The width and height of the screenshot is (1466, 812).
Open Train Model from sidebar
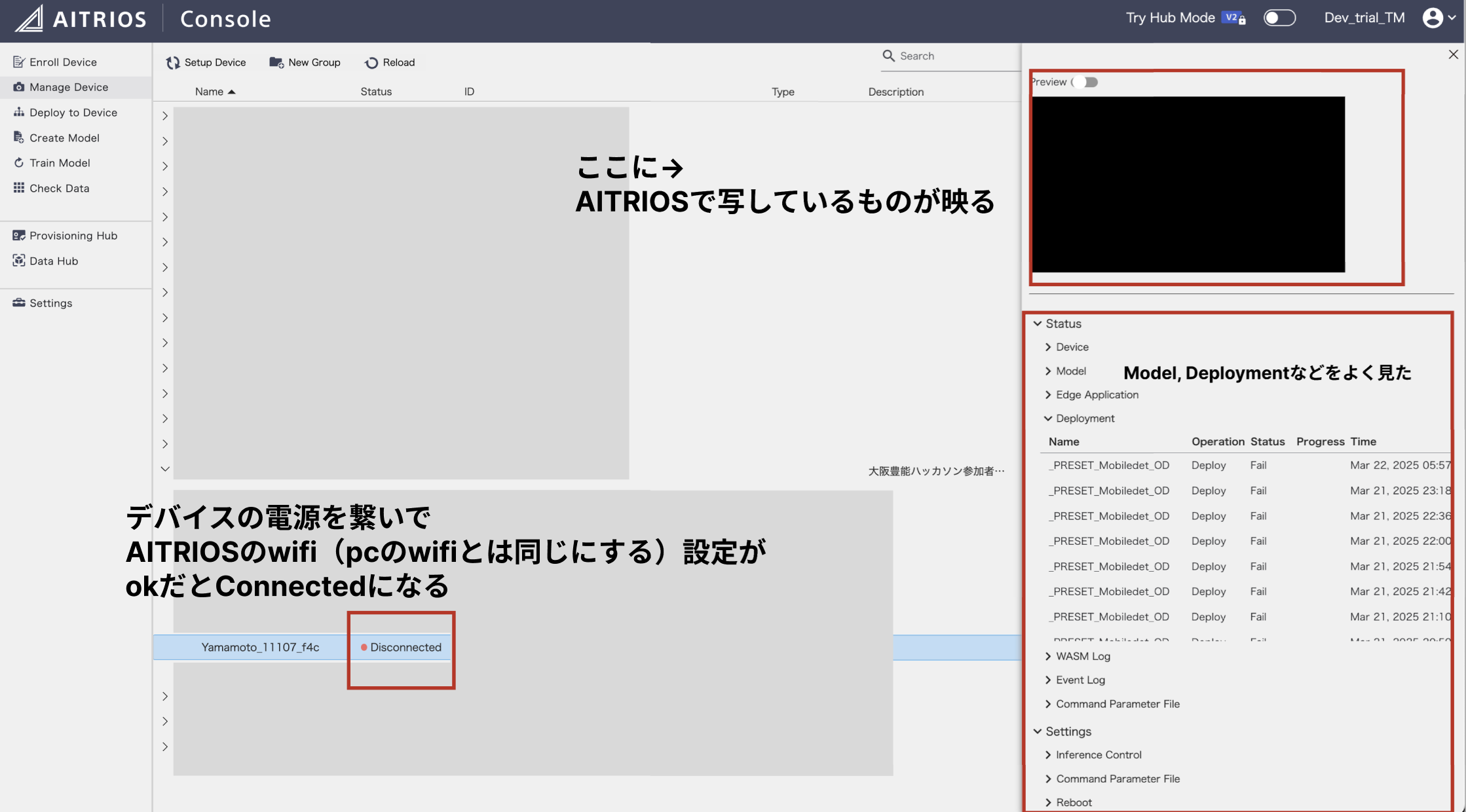tap(60, 163)
